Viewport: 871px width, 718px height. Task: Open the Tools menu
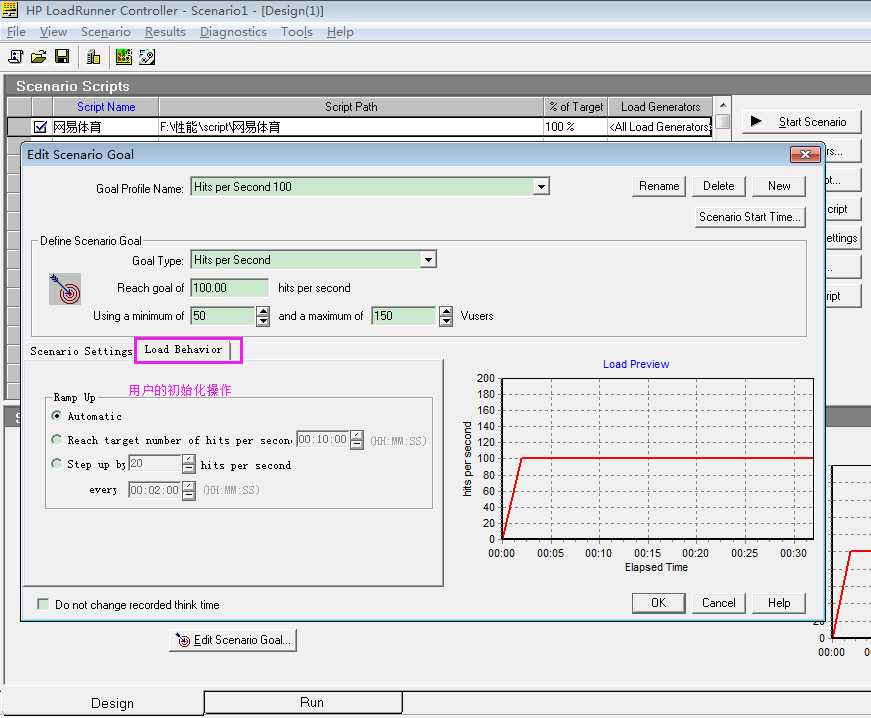[x=297, y=32]
